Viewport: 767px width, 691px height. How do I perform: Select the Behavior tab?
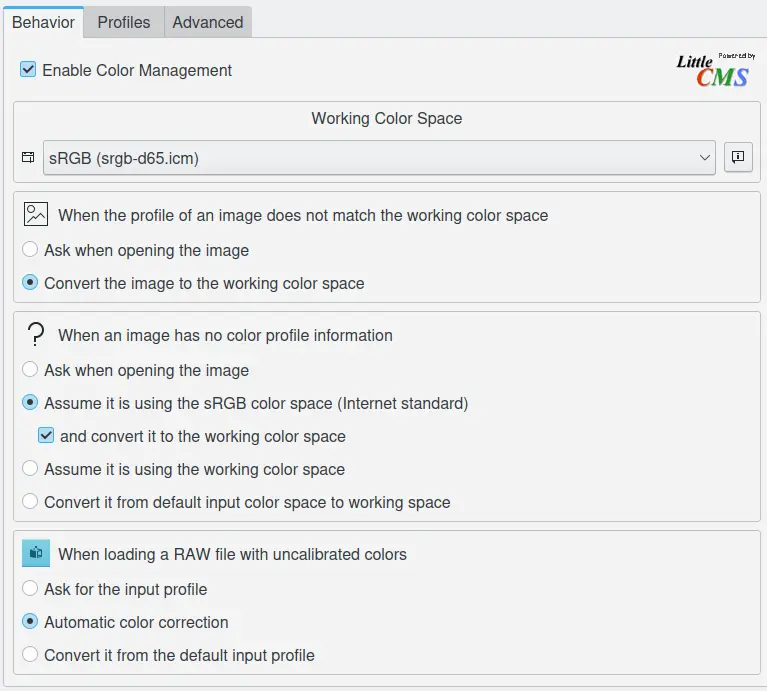(43, 22)
